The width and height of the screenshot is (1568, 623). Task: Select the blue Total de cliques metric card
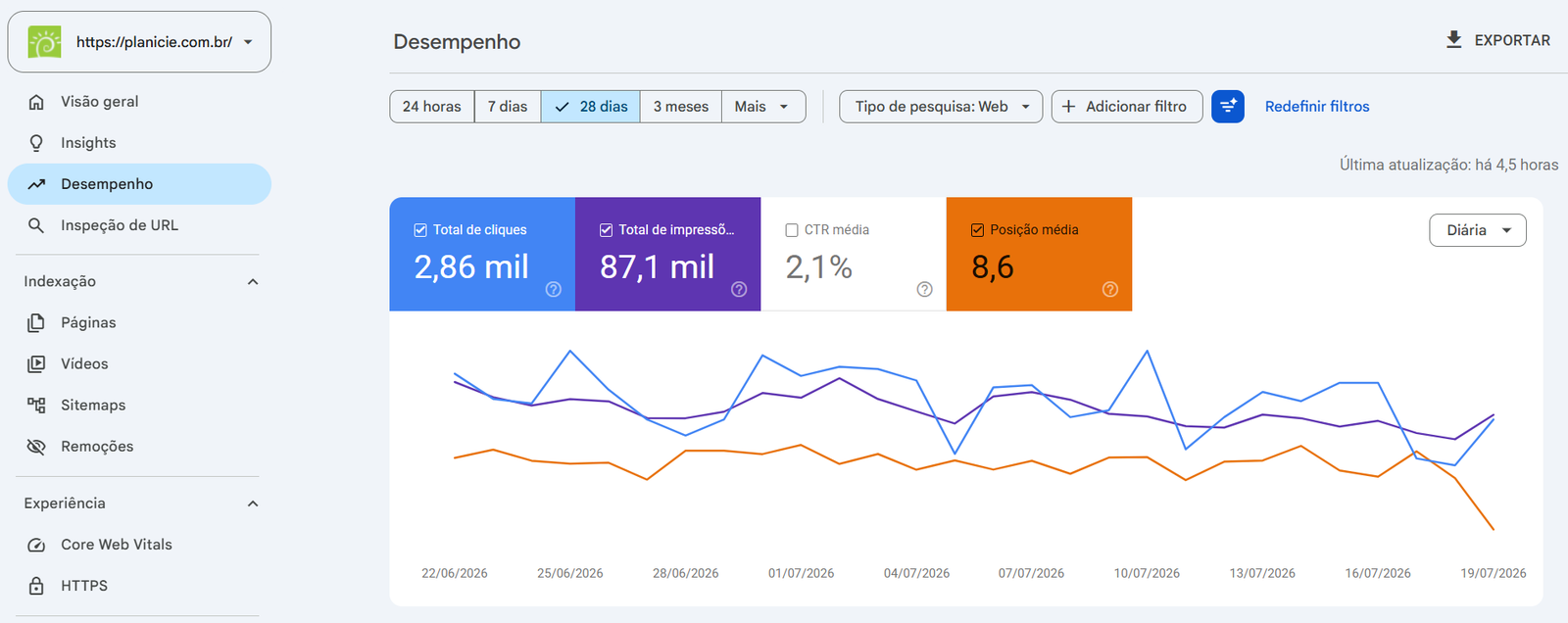point(482,255)
